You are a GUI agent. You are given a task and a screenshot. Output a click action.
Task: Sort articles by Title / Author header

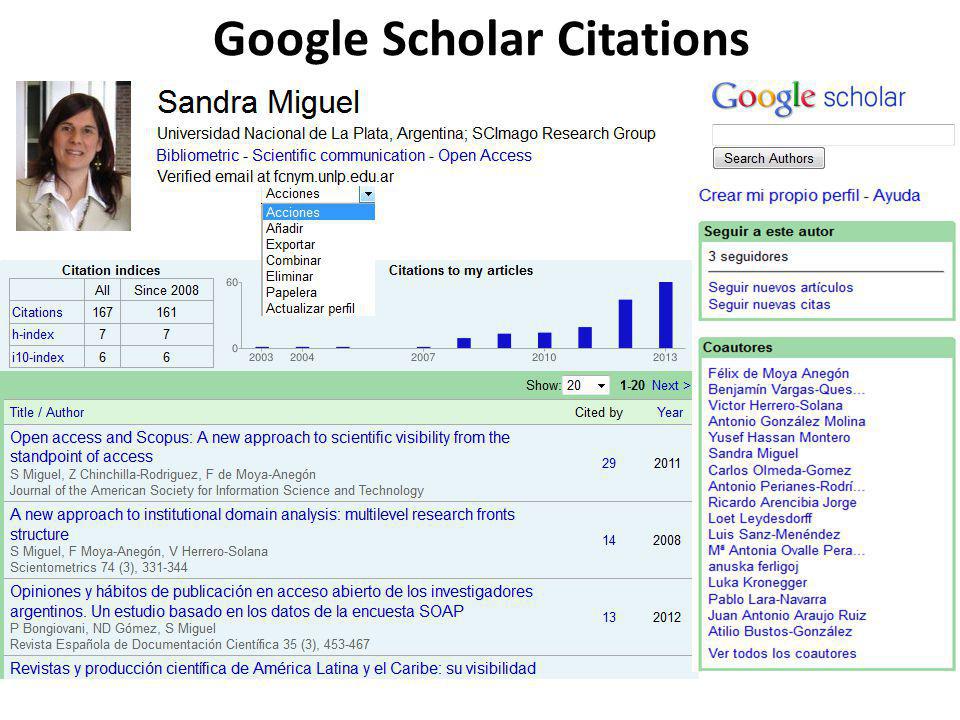click(x=47, y=412)
